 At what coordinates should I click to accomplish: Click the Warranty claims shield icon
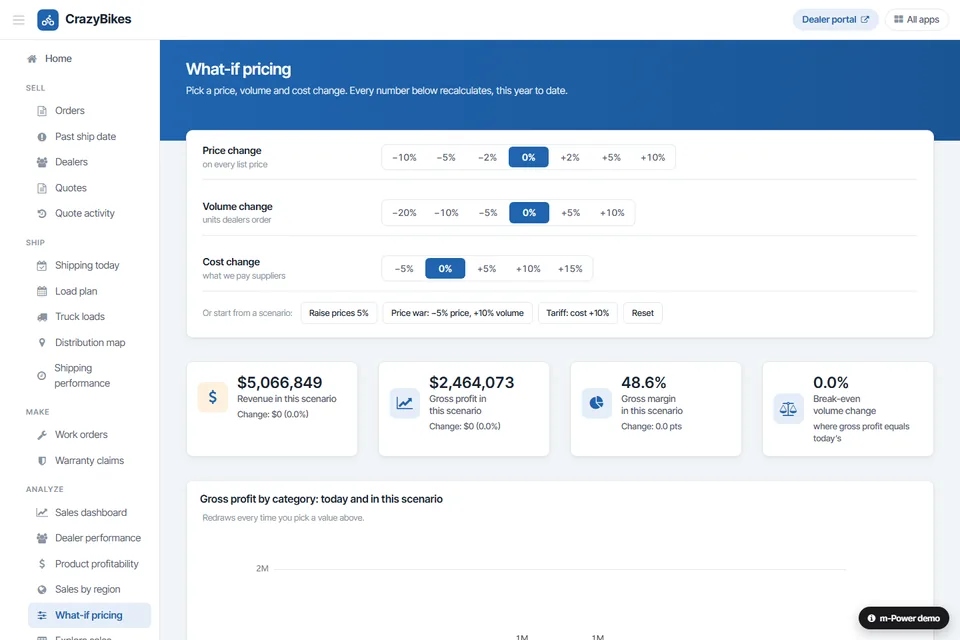(42, 461)
